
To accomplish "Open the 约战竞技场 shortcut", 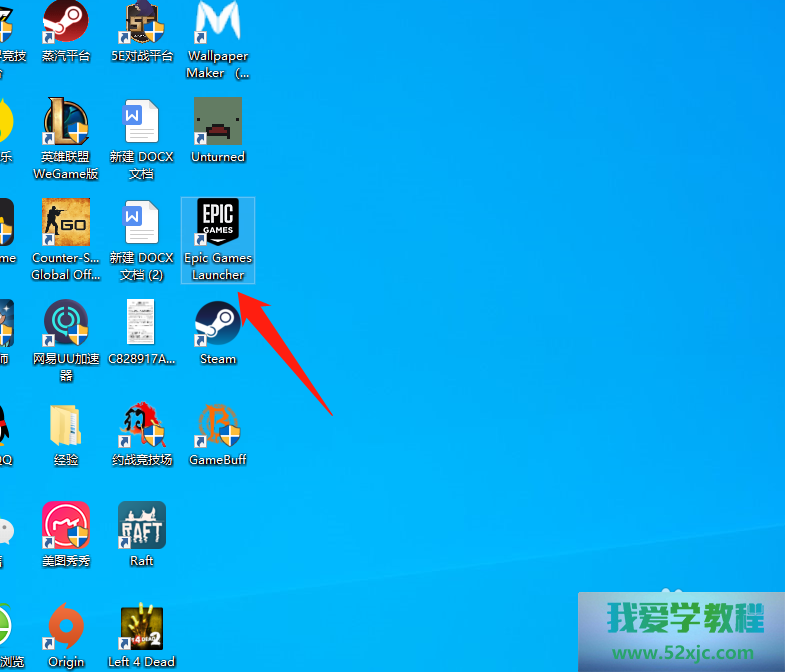I will 142,425.
